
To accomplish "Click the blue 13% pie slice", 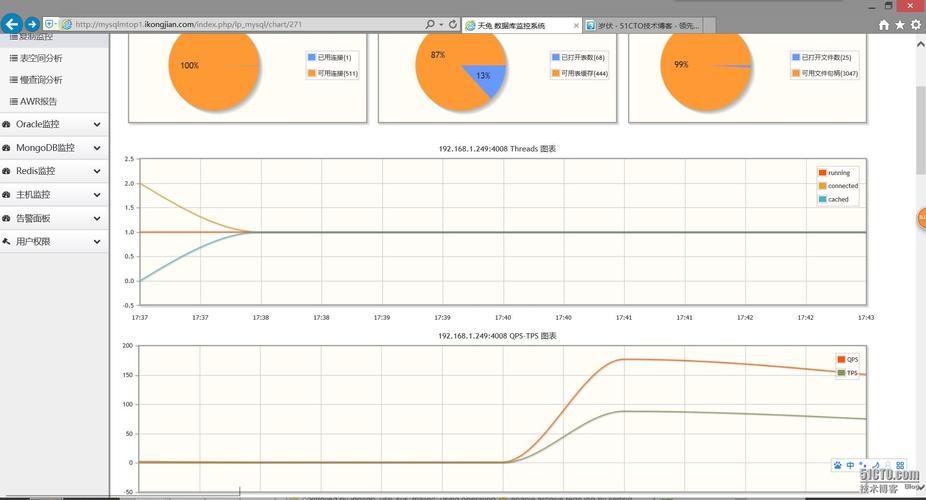I will point(489,79).
